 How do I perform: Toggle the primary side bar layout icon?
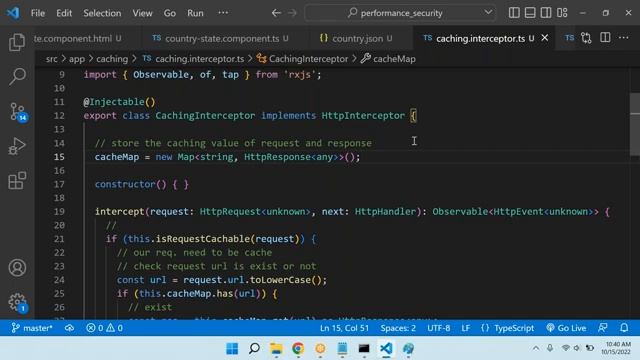tap(514, 13)
